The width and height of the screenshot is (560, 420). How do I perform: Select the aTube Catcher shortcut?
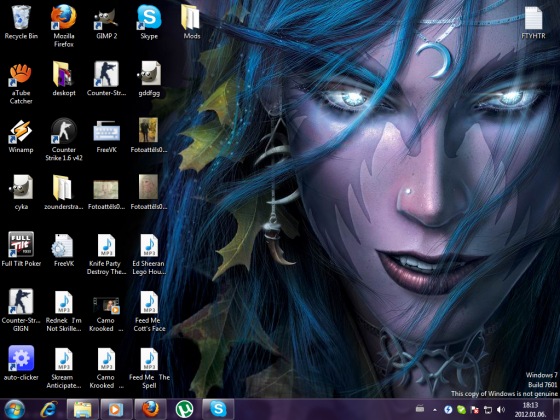pos(21,83)
